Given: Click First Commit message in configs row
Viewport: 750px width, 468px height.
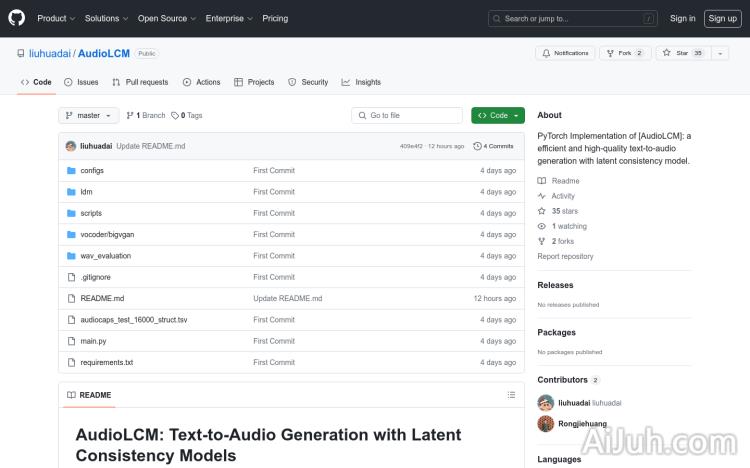Looking at the screenshot, I should coord(274,170).
